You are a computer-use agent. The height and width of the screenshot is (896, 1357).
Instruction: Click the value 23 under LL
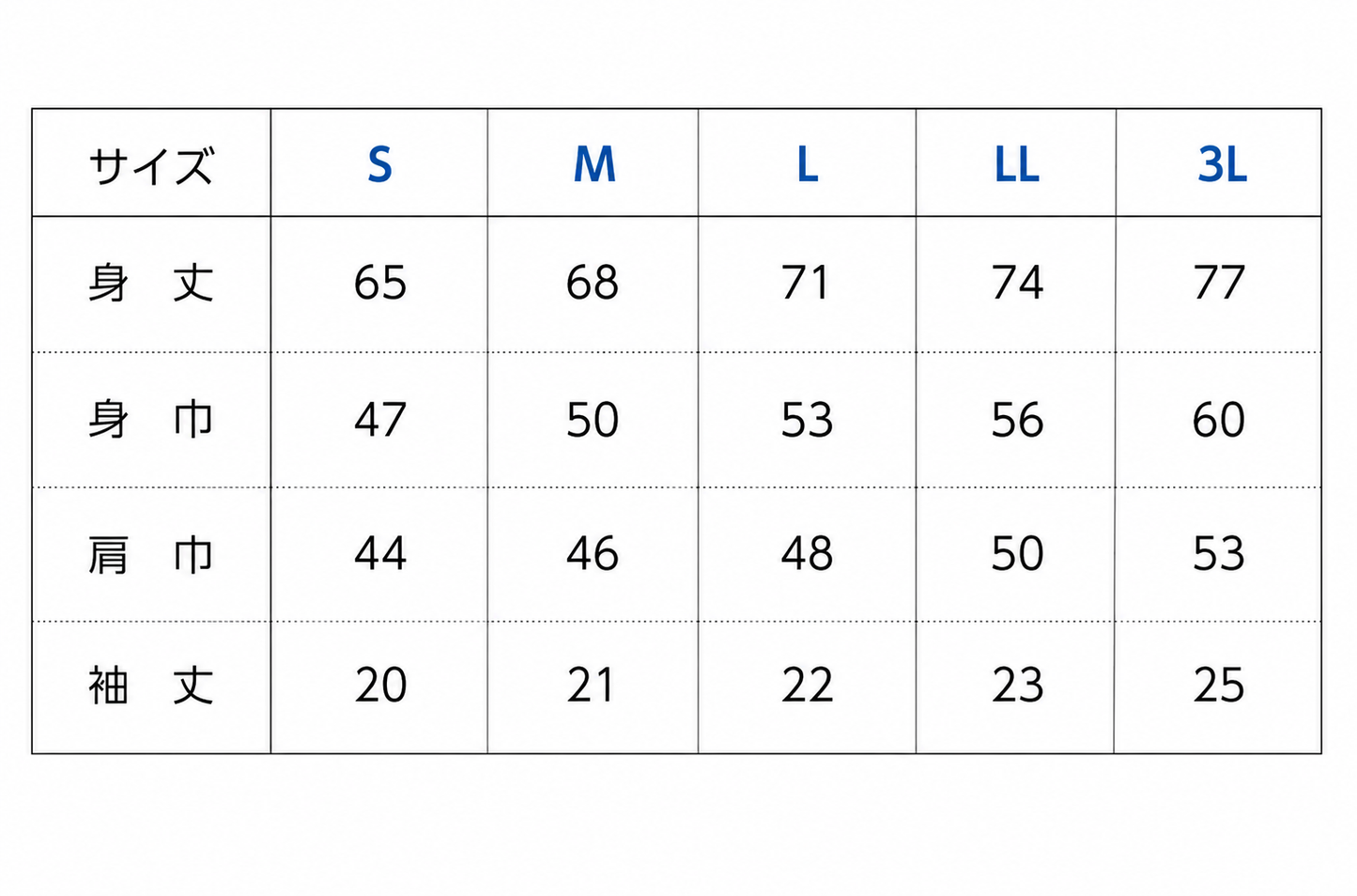[x=1018, y=686]
